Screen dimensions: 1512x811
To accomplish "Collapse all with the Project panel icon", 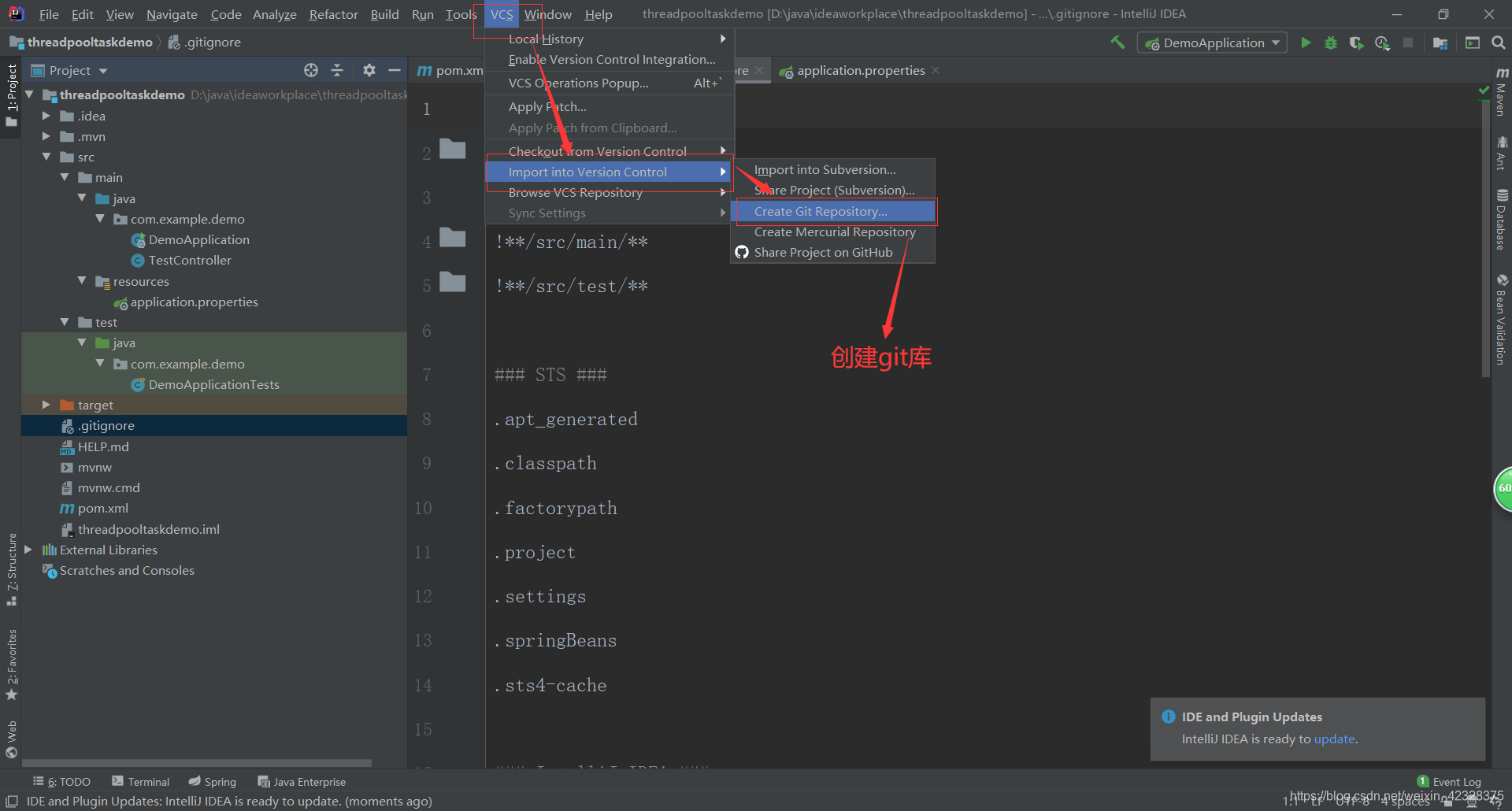I will click(x=337, y=70).
